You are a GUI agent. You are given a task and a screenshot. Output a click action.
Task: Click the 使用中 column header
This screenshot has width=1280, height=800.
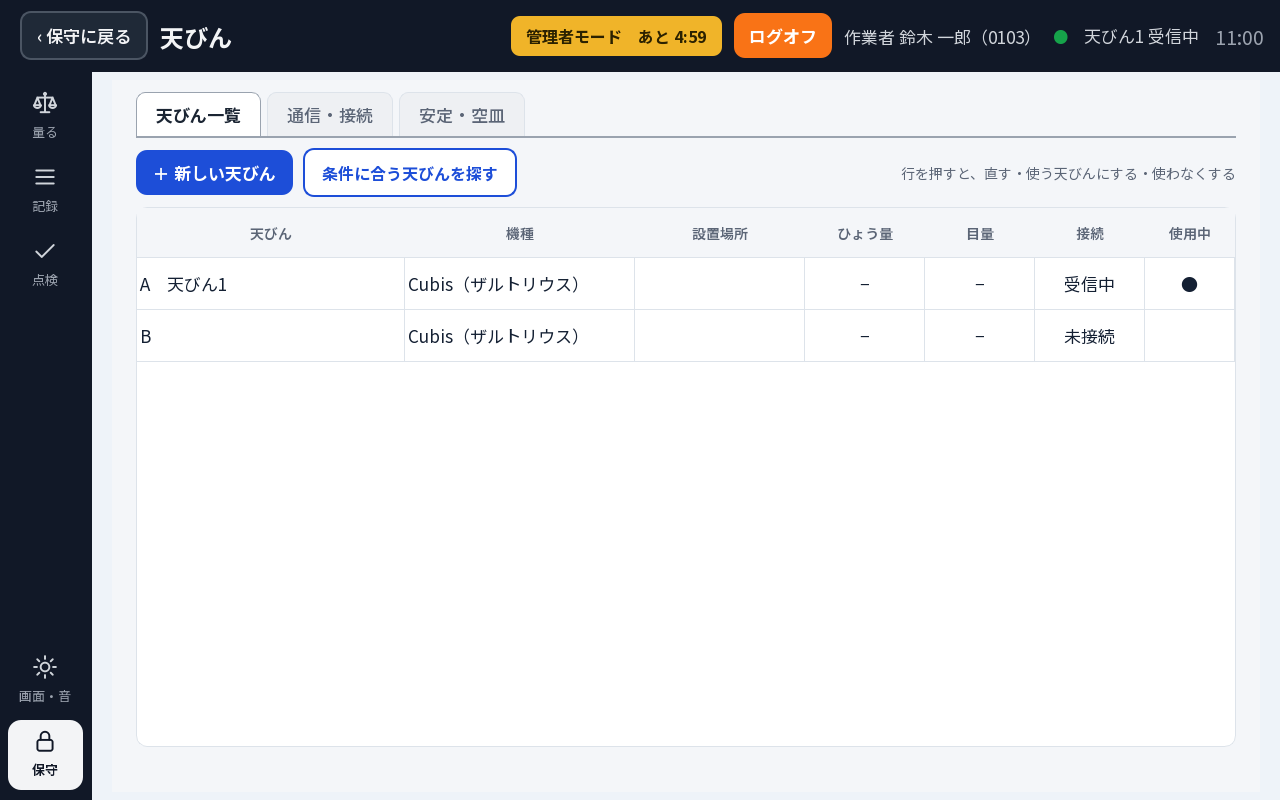(1190, 233)
